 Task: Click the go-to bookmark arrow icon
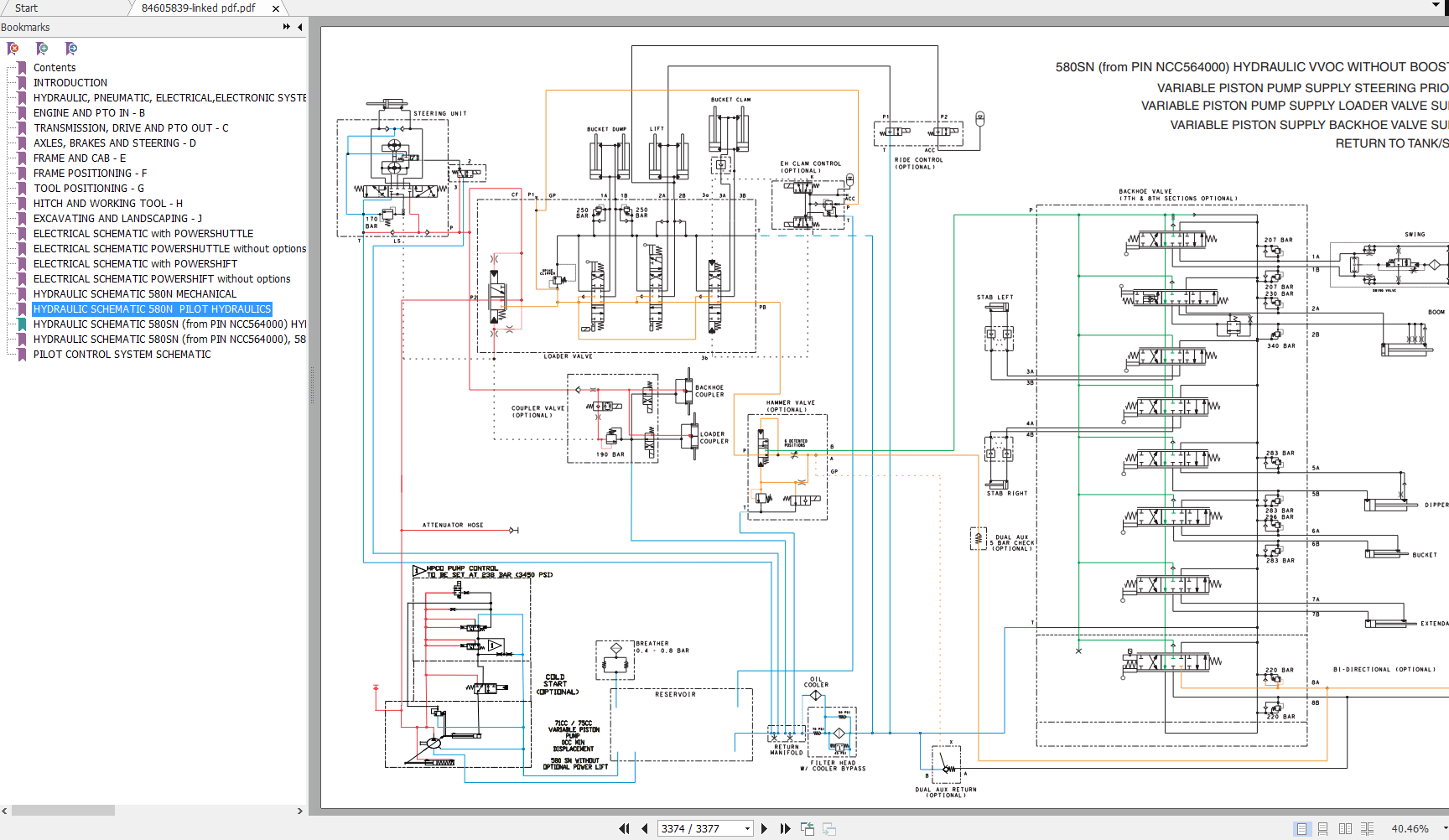coord(71,49)
